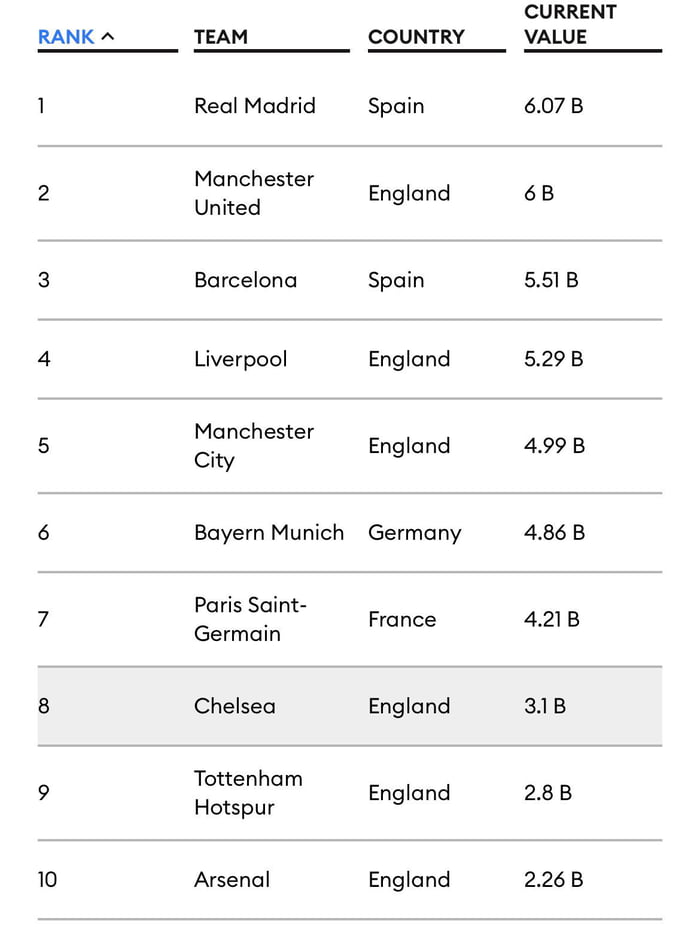The width and height of the screenshot is (700, 930).
Task: Select the Arsenal team row
Action: [232, 880]
